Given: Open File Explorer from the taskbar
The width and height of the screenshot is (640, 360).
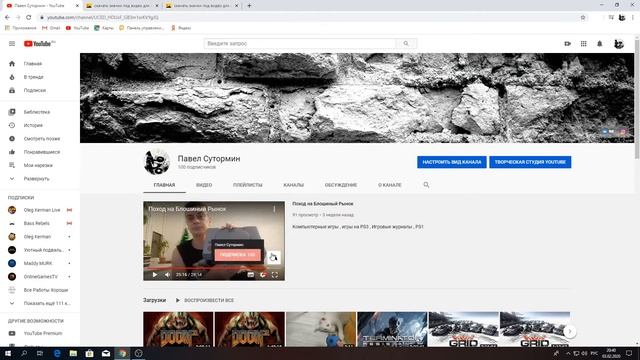Looking at the screenshot, I should [x=73, y=353].
